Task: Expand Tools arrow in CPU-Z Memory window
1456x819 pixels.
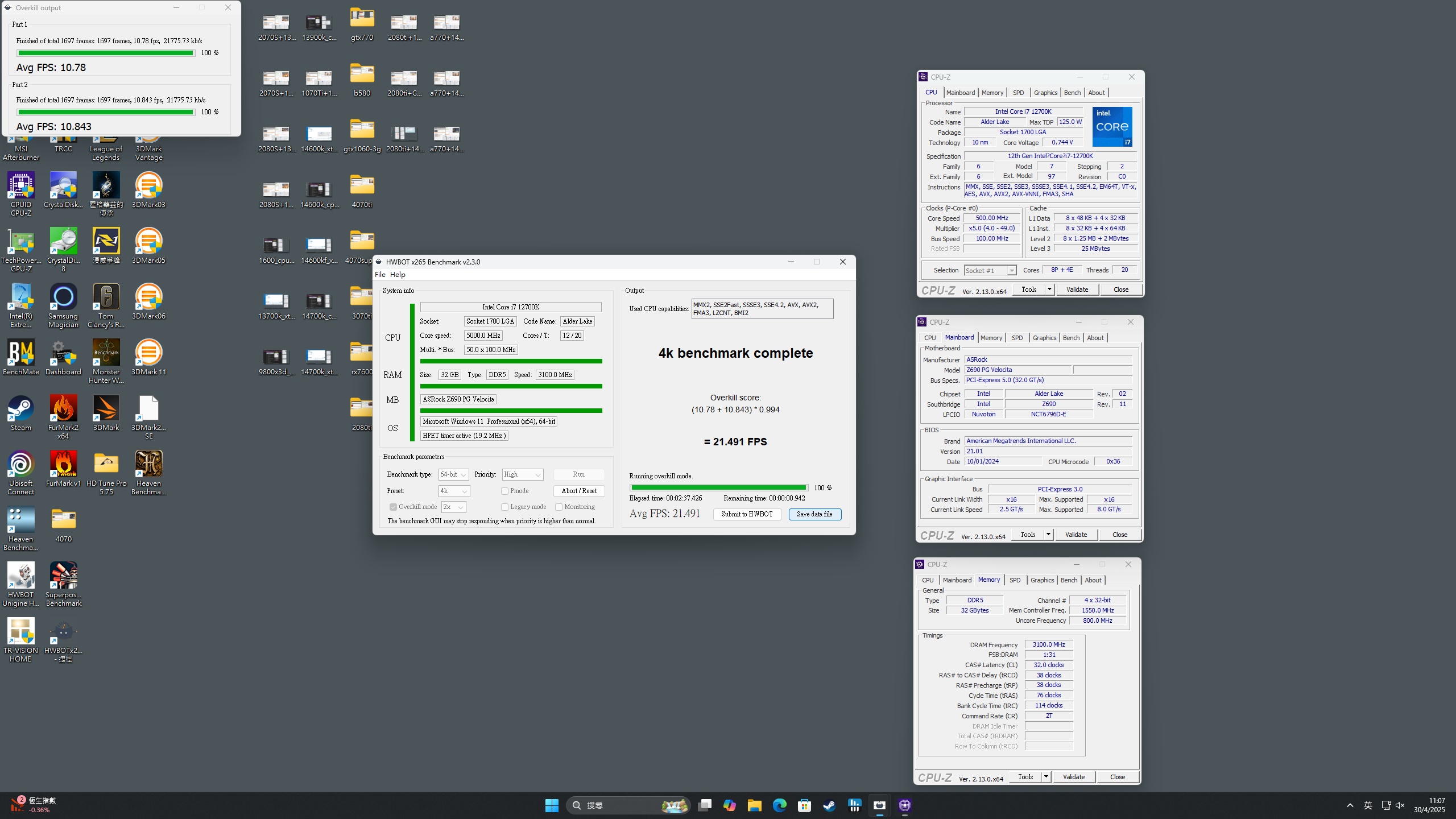Action: tap(1045, 777)
